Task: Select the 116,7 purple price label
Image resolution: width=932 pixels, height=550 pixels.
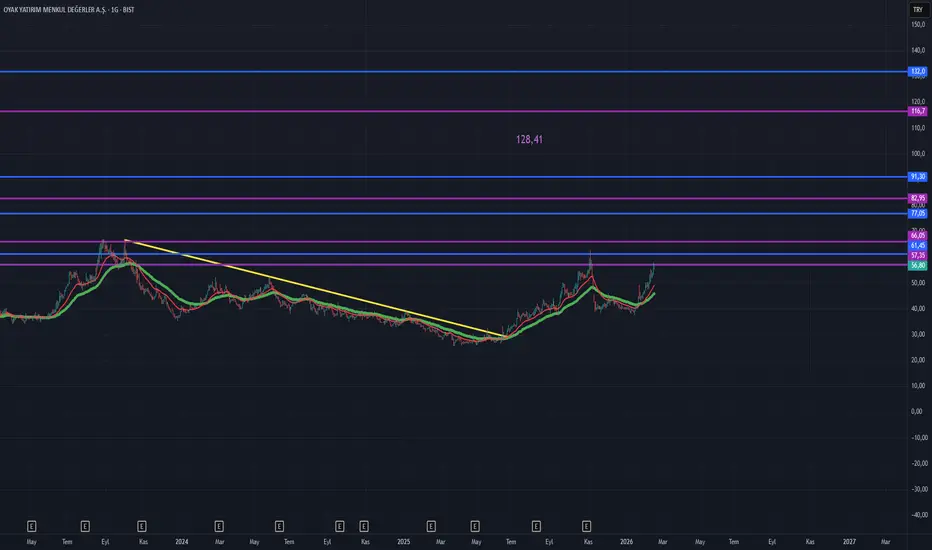Action: coord(918,111)
